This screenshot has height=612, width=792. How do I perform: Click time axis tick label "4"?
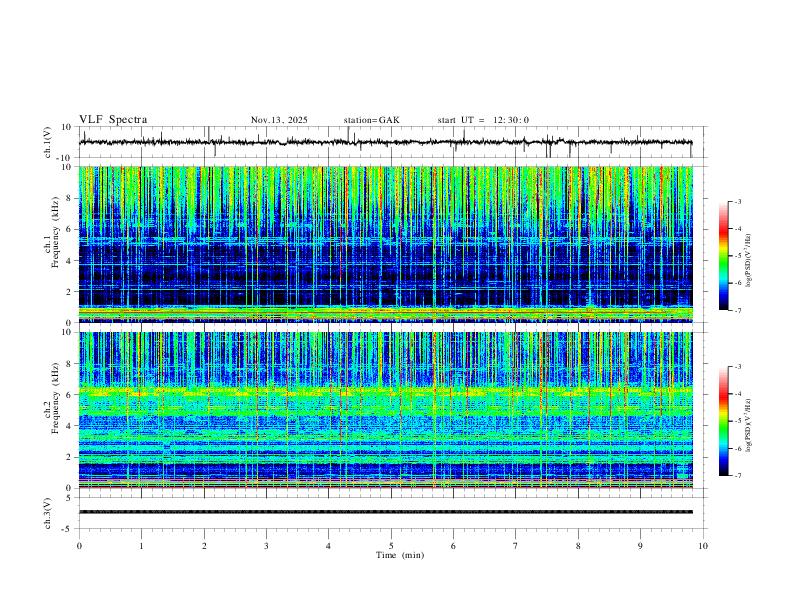[328, 546]
